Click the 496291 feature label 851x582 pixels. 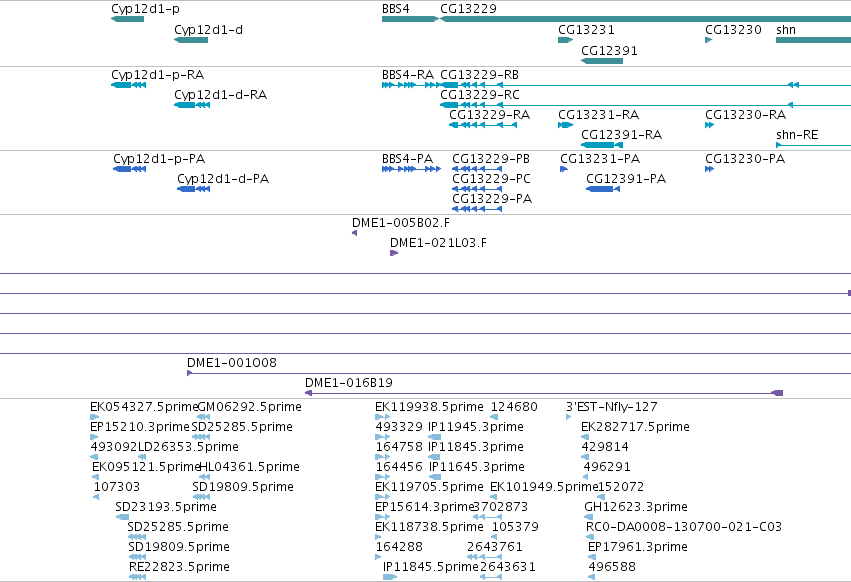click(x=607, y=467)
